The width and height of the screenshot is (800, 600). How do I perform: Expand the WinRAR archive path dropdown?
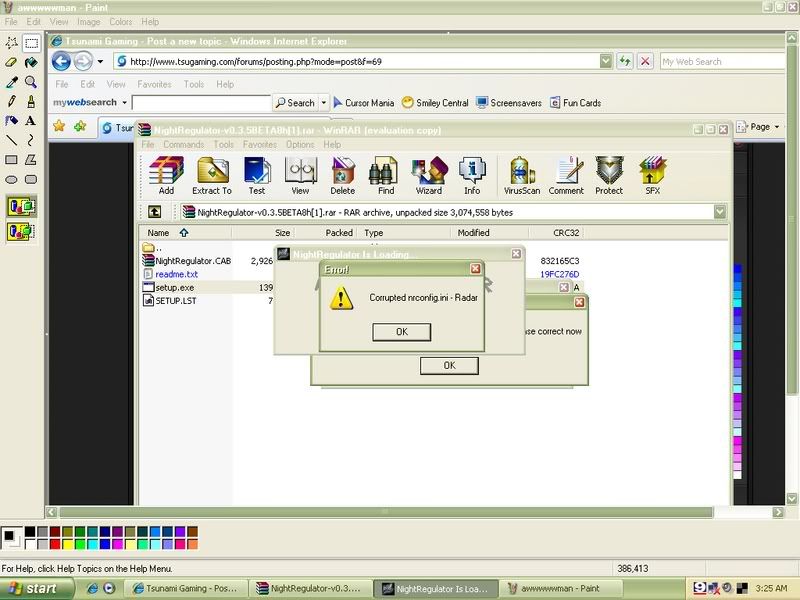(x=719, y=212)
